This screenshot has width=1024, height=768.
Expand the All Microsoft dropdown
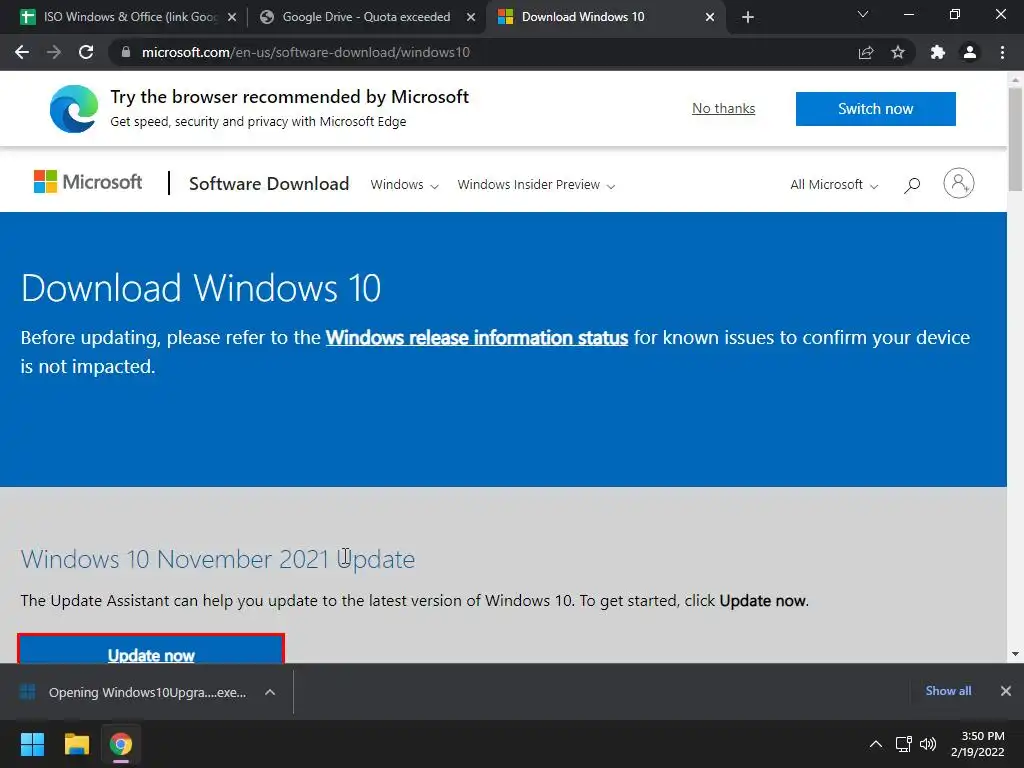coord(834,185)
